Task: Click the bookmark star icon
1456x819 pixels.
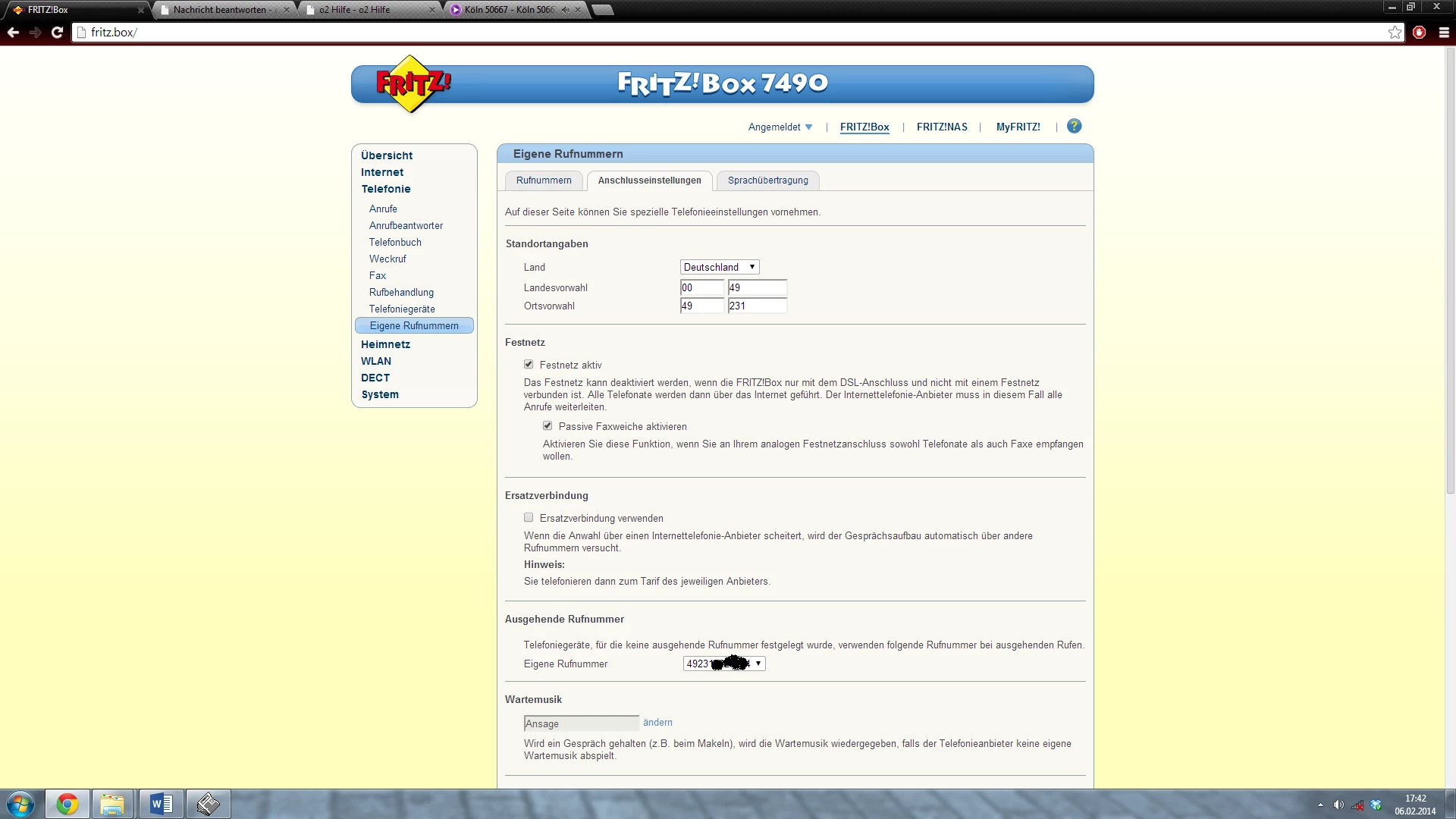Action: tap(1395, 32)
